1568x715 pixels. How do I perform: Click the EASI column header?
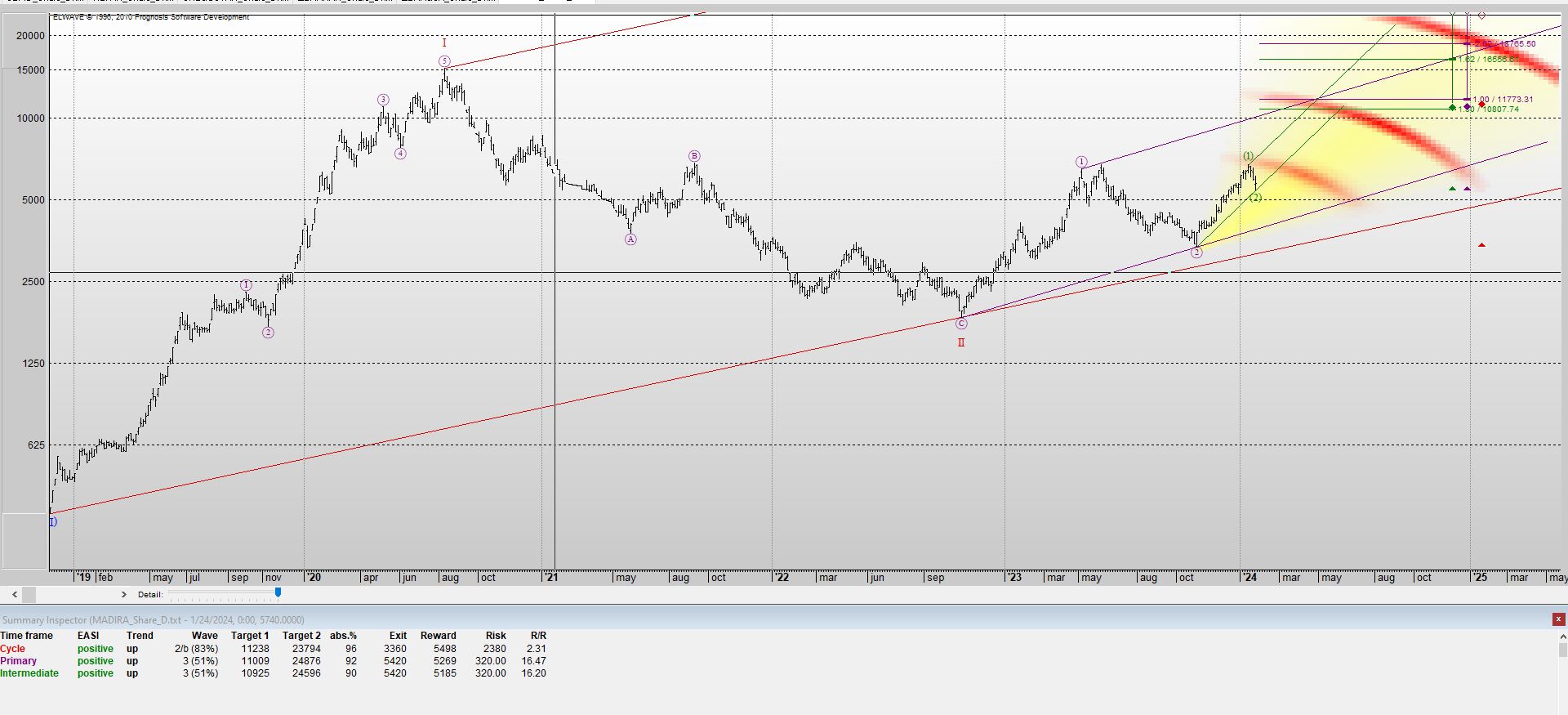point(88,636)
